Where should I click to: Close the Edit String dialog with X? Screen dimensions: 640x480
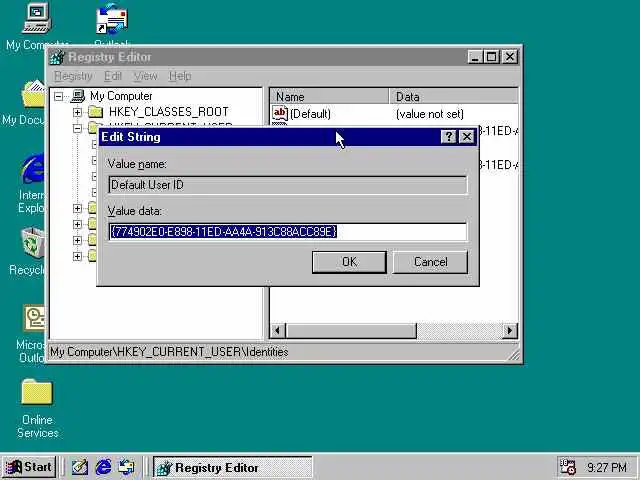pyautogui.click(x=467, y=137)
